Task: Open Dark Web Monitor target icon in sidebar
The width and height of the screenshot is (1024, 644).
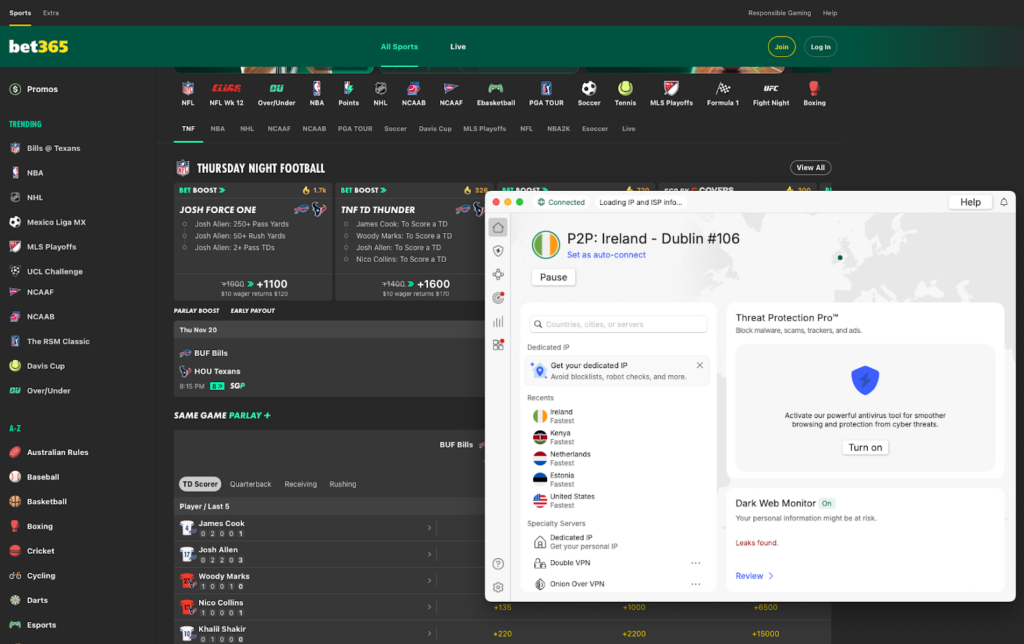Action: [498, 298]
